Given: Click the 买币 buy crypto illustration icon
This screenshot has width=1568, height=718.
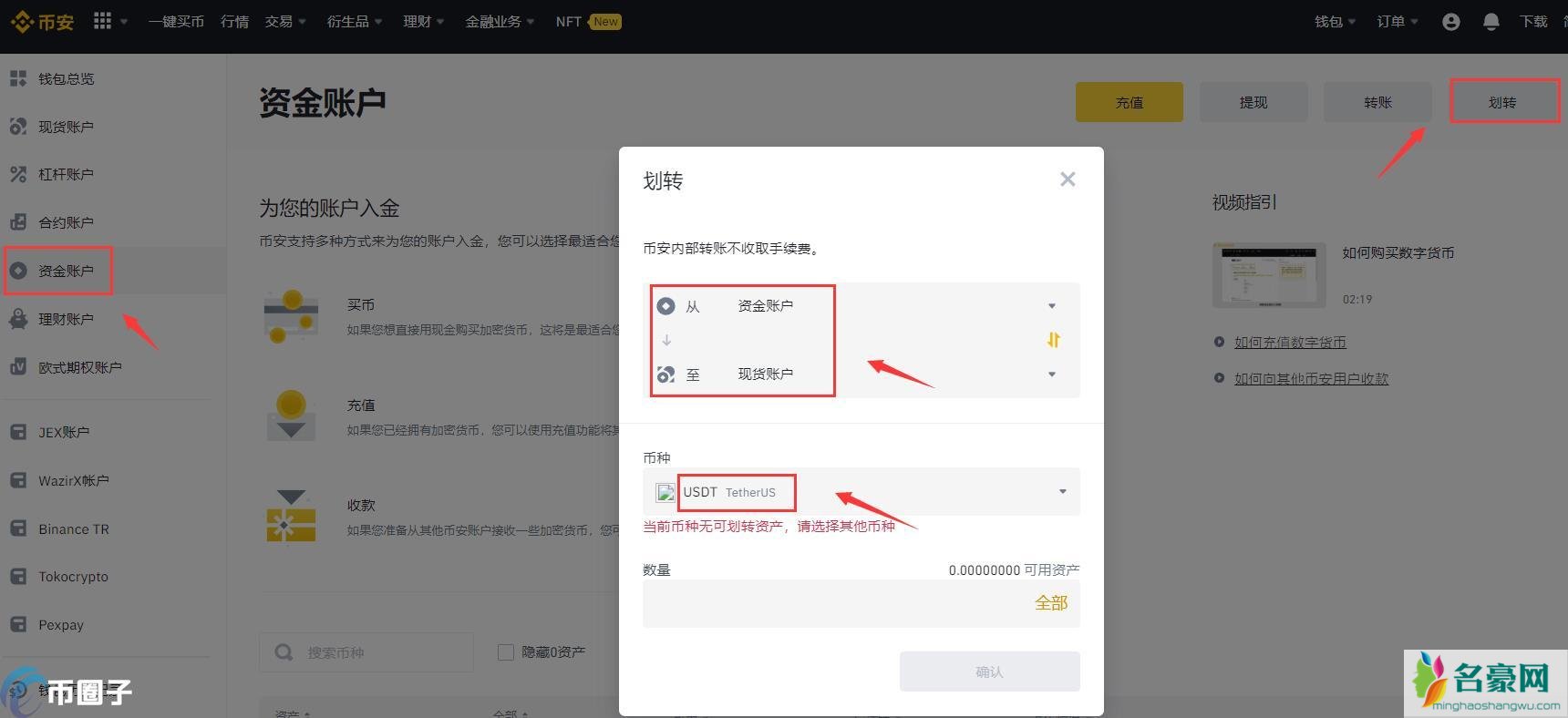Looking at the screenshot, I should tap(291, 316).
